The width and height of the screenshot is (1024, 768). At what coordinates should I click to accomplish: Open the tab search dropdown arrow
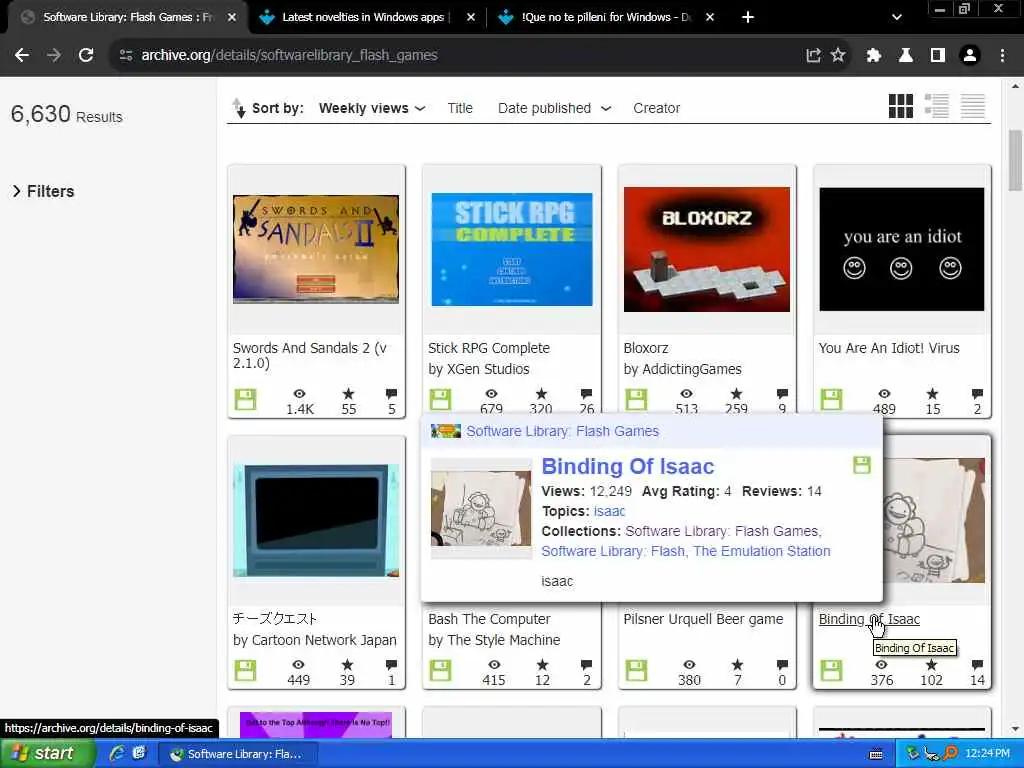(x=897, y=18)
